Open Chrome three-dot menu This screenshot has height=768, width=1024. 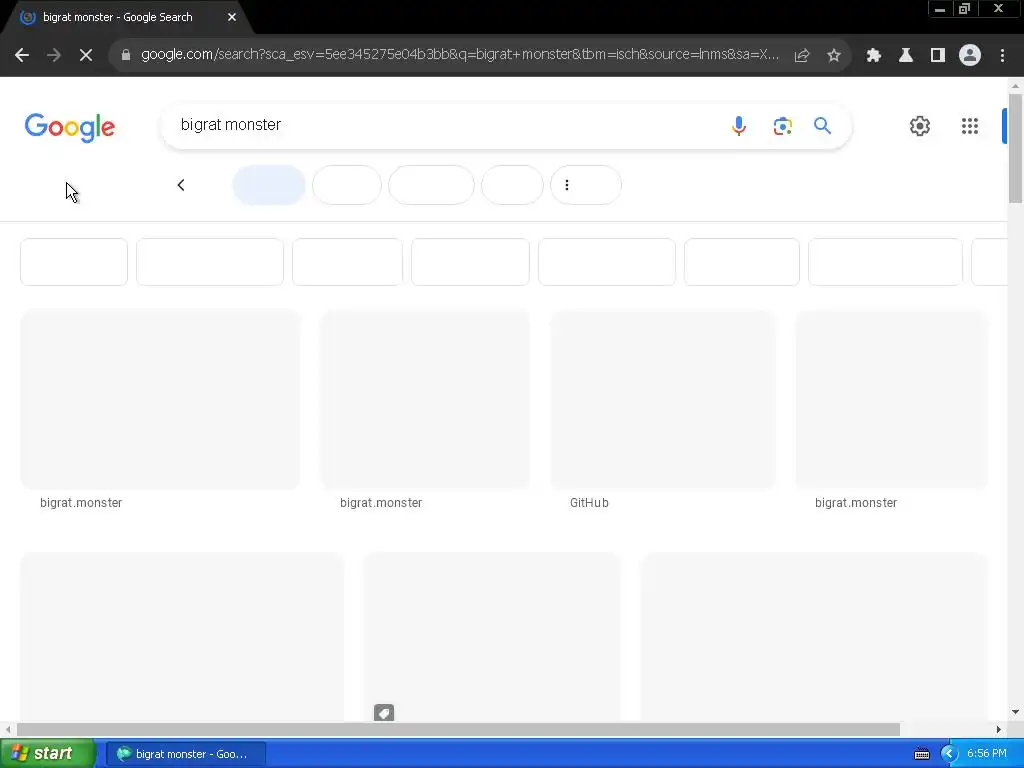point(1002,56)
